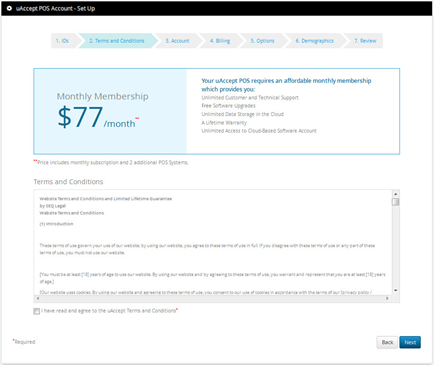Go to step 1. IDs
This screenshot has height=365, width=434.
click(64, 41)
